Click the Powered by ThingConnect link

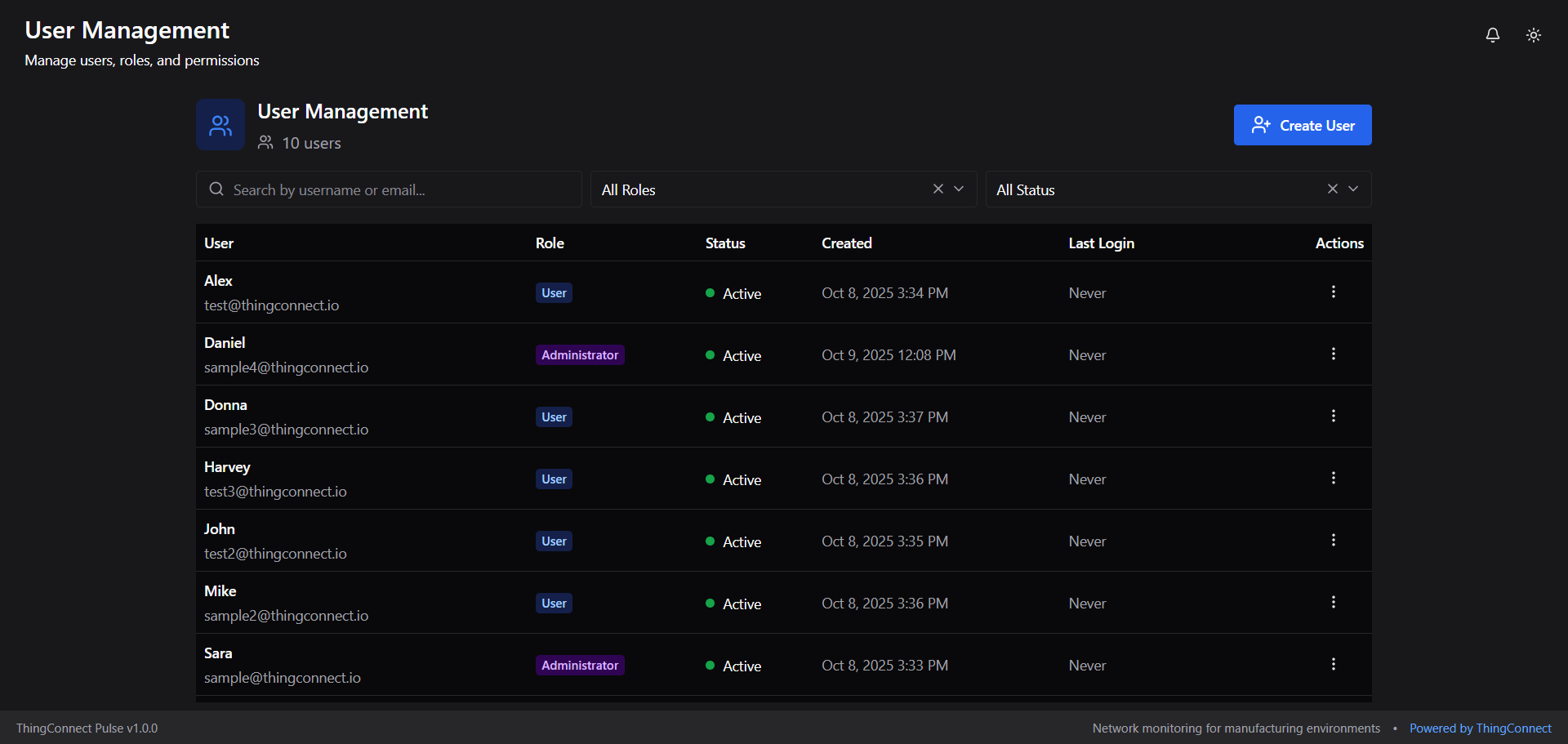point(1480,728)
